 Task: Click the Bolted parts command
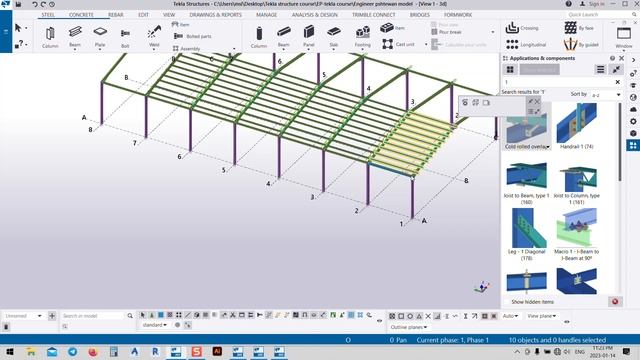coord(193,36)
